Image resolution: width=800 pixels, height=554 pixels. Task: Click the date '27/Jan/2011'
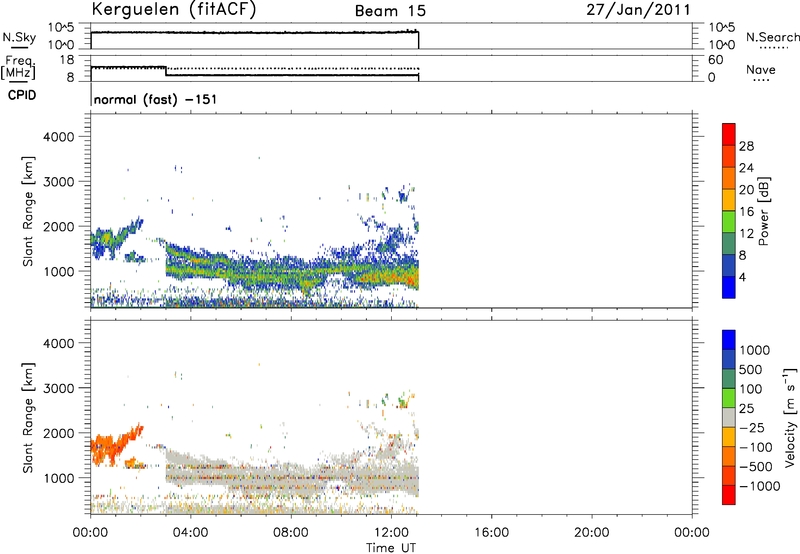[638, 10]
